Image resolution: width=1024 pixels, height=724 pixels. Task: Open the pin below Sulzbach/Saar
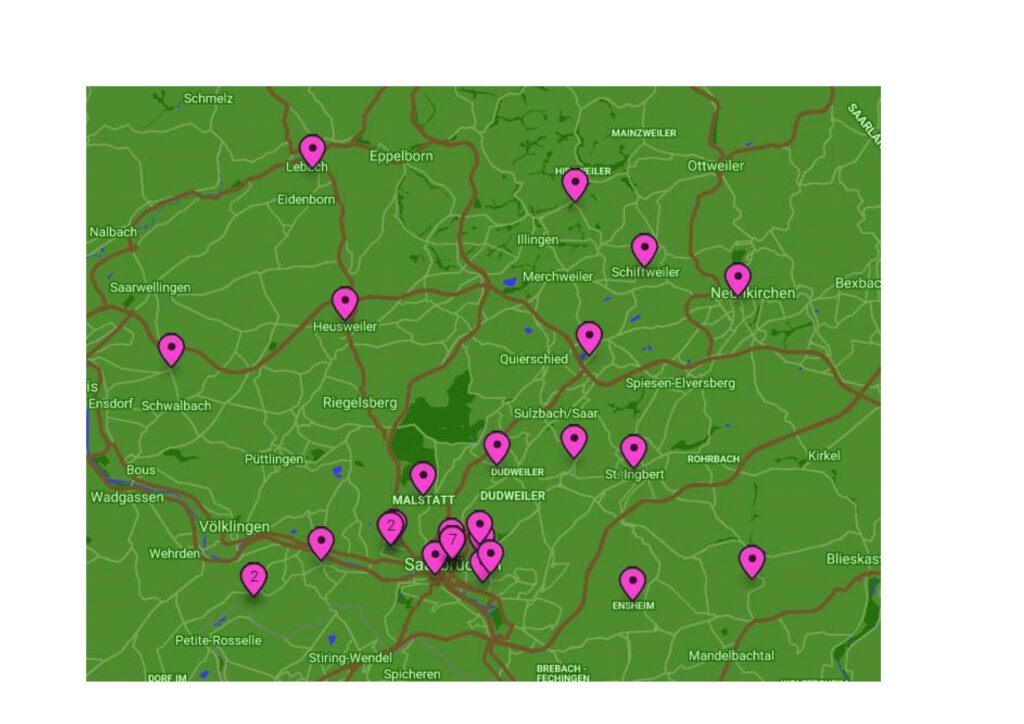click(574, 441)
